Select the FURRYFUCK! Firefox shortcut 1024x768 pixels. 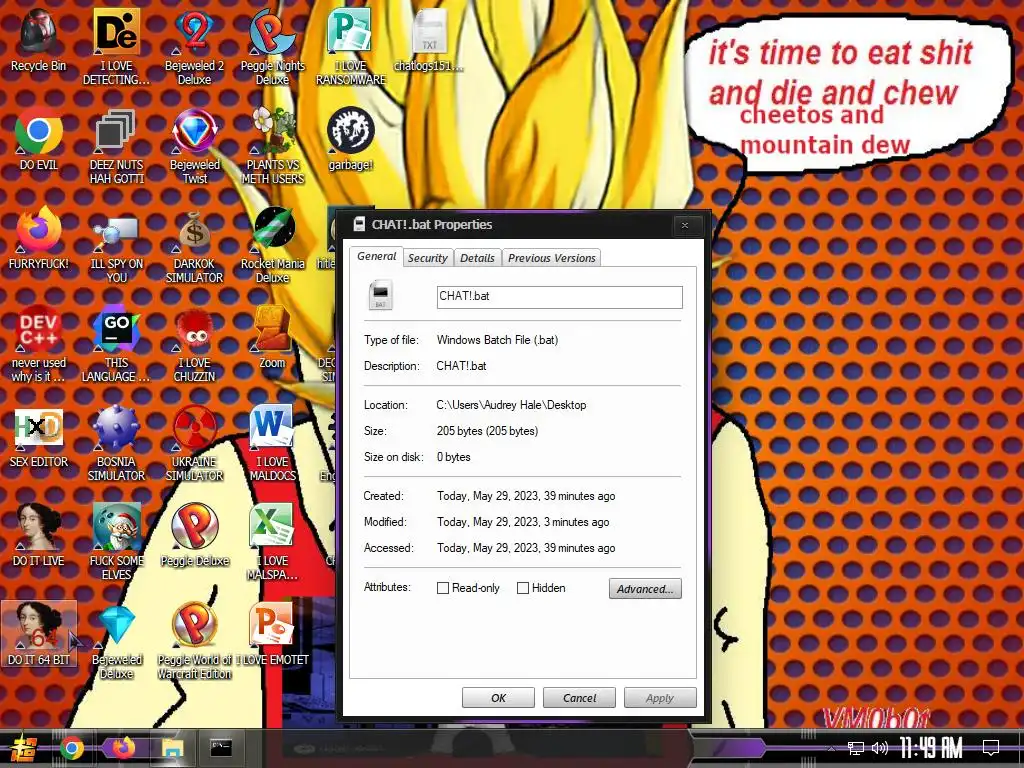[x=39, y=238]
